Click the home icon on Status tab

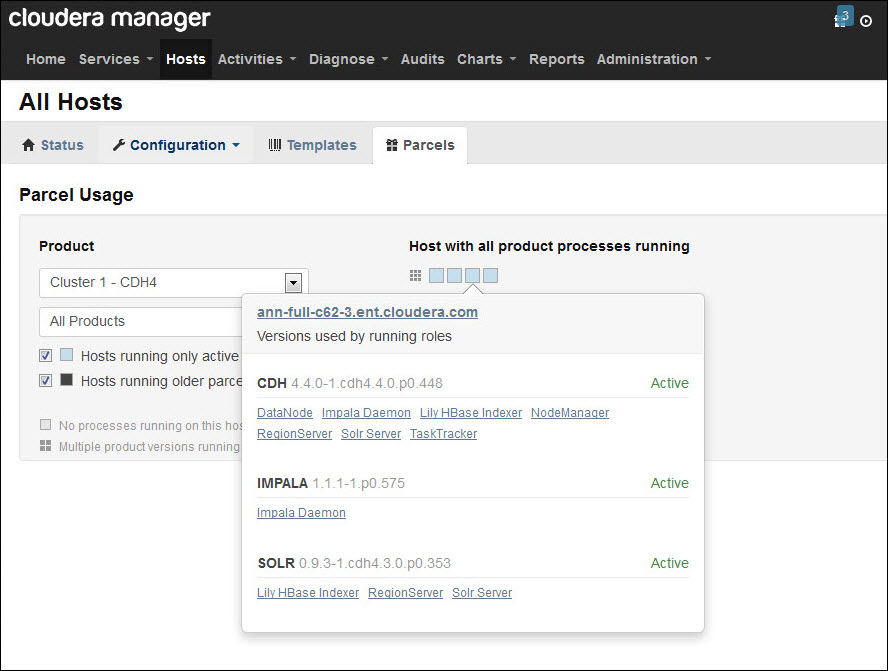(28, 145)
